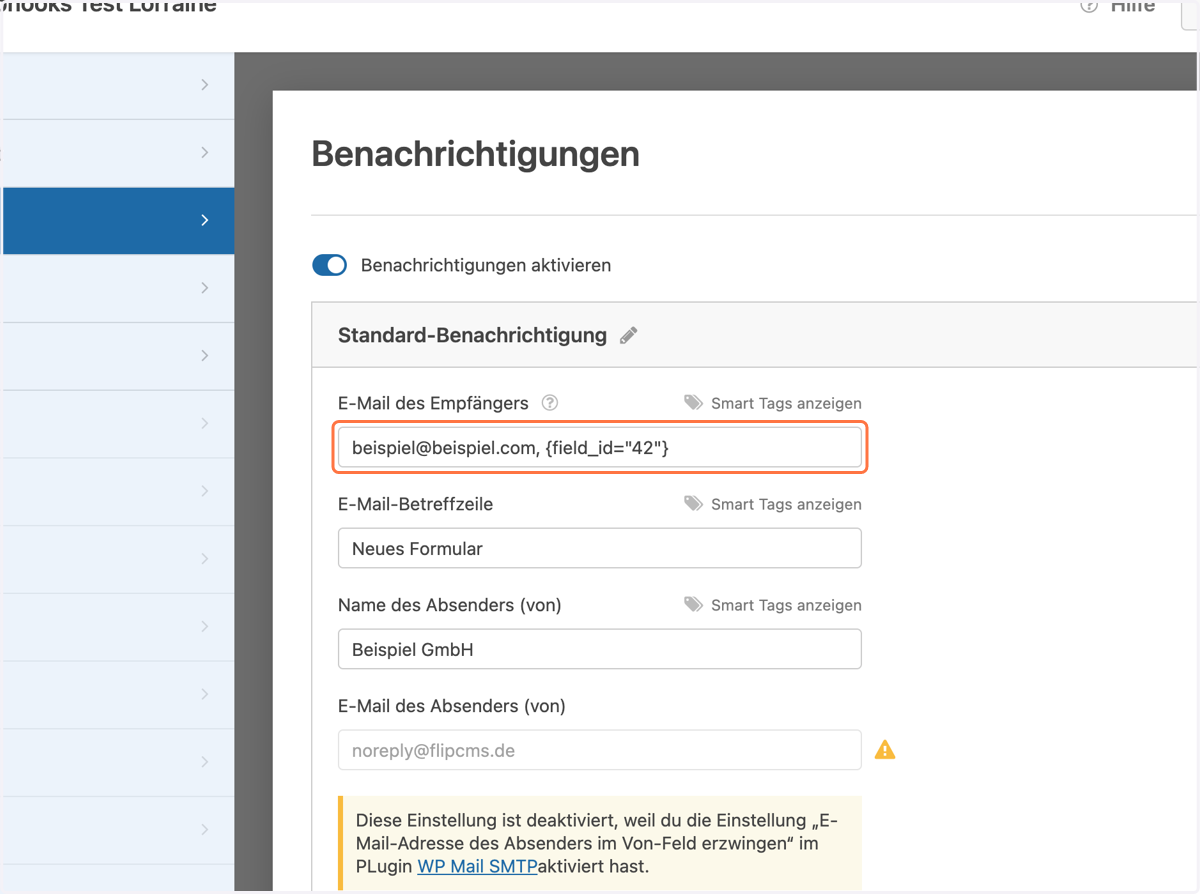Edit Standard-Benachrichtigung name with pencil icon
1200x894 pixels.
tap(629, 336)
